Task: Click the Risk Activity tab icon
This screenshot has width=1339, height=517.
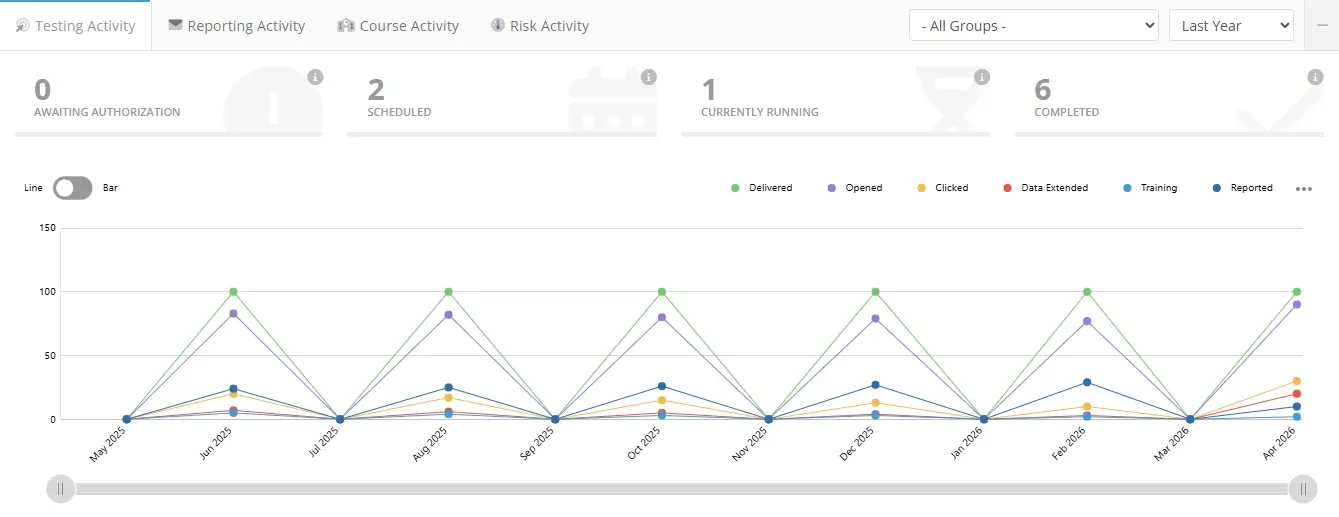Action: pos(498,26)
